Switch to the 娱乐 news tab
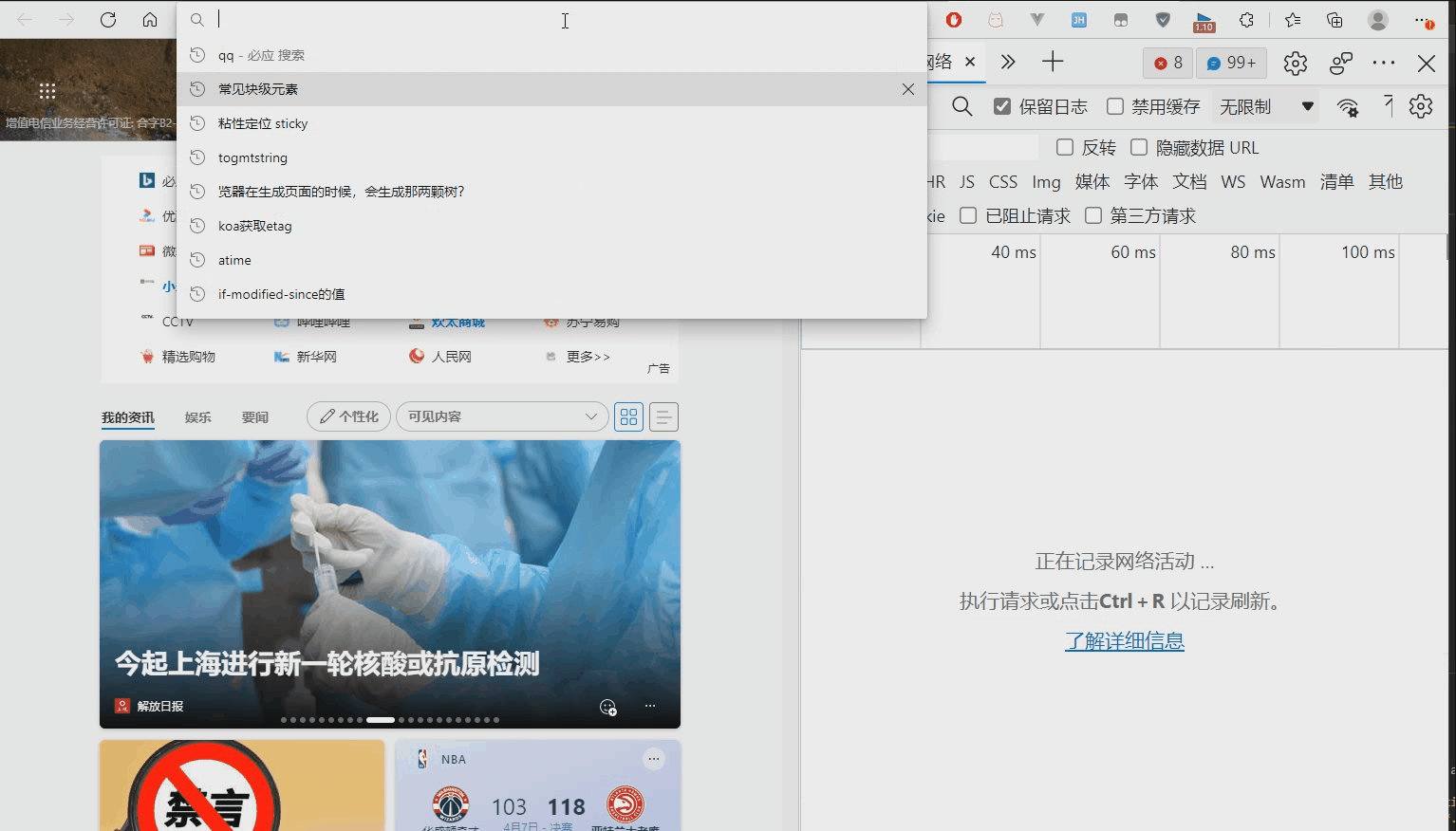Screen dimensions: 1456x831 click(198, 417)
